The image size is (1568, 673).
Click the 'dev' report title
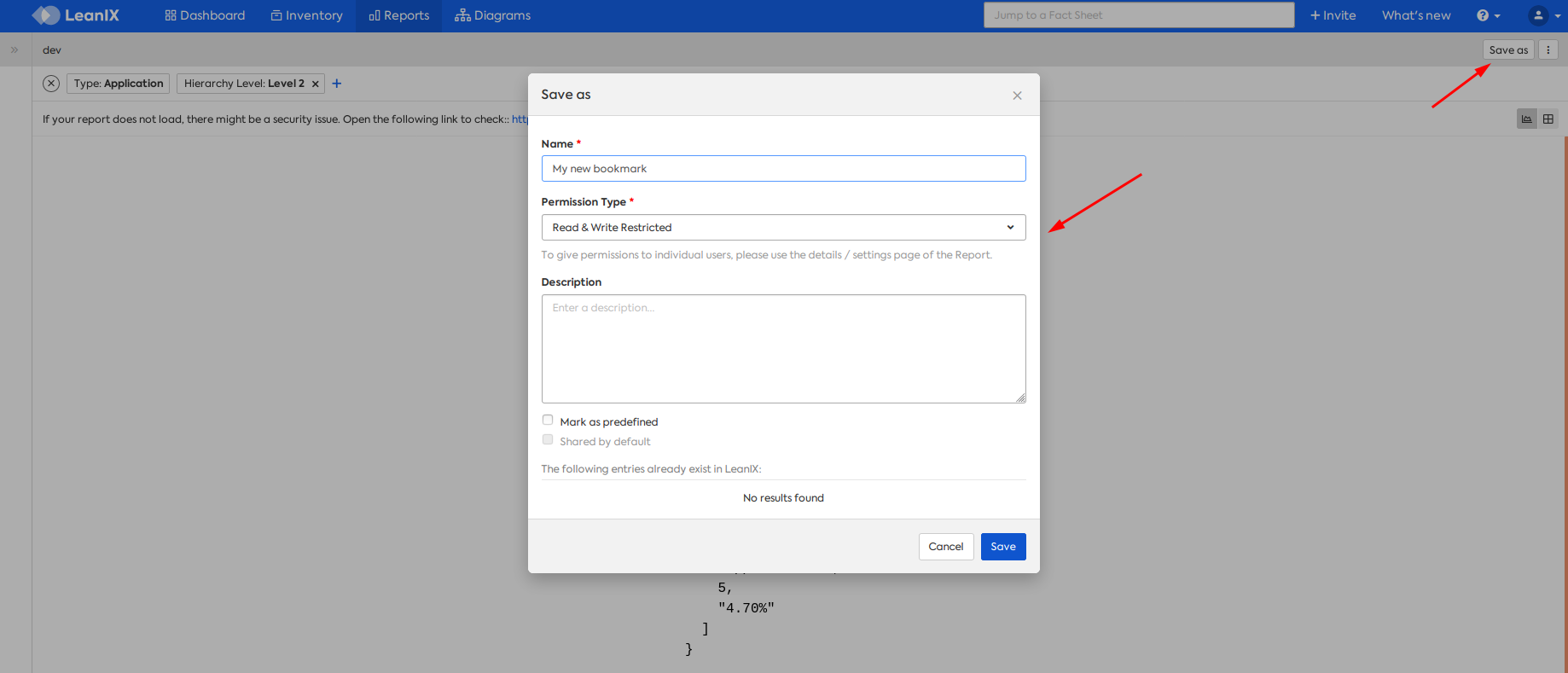click(x=52, y=49)
